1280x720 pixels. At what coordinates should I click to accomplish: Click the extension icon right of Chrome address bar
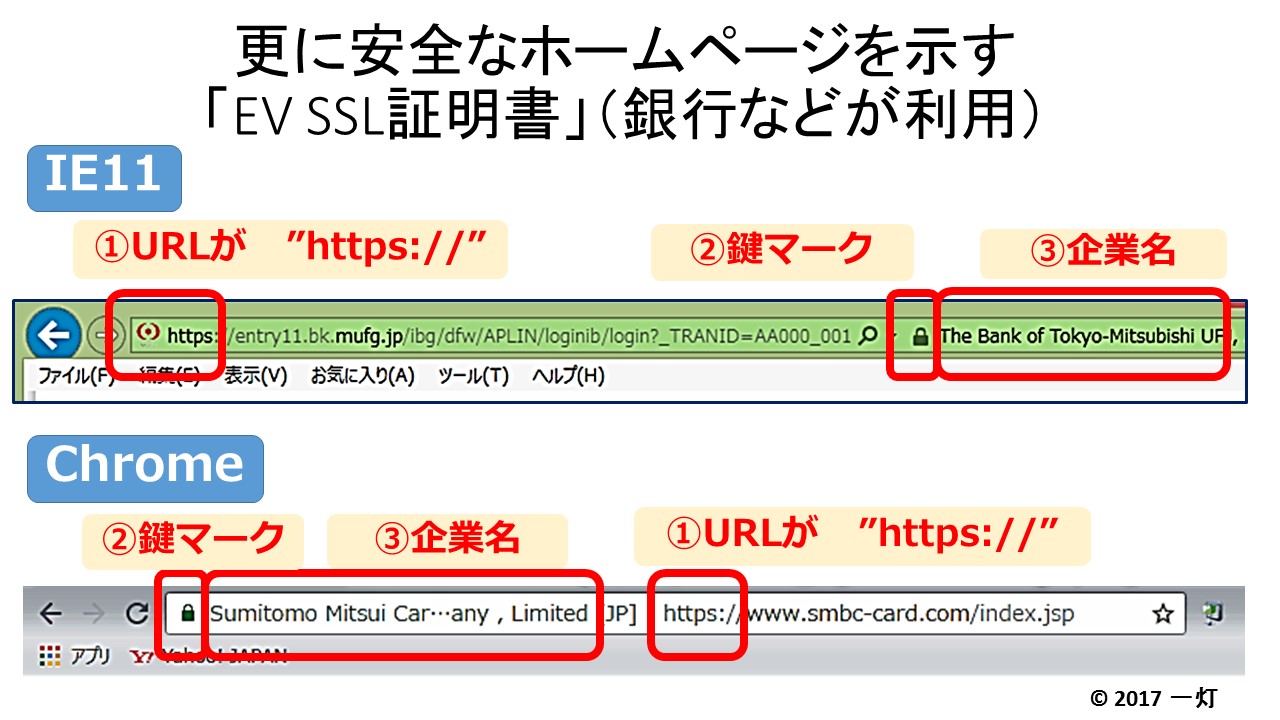tap(1214, 613)
